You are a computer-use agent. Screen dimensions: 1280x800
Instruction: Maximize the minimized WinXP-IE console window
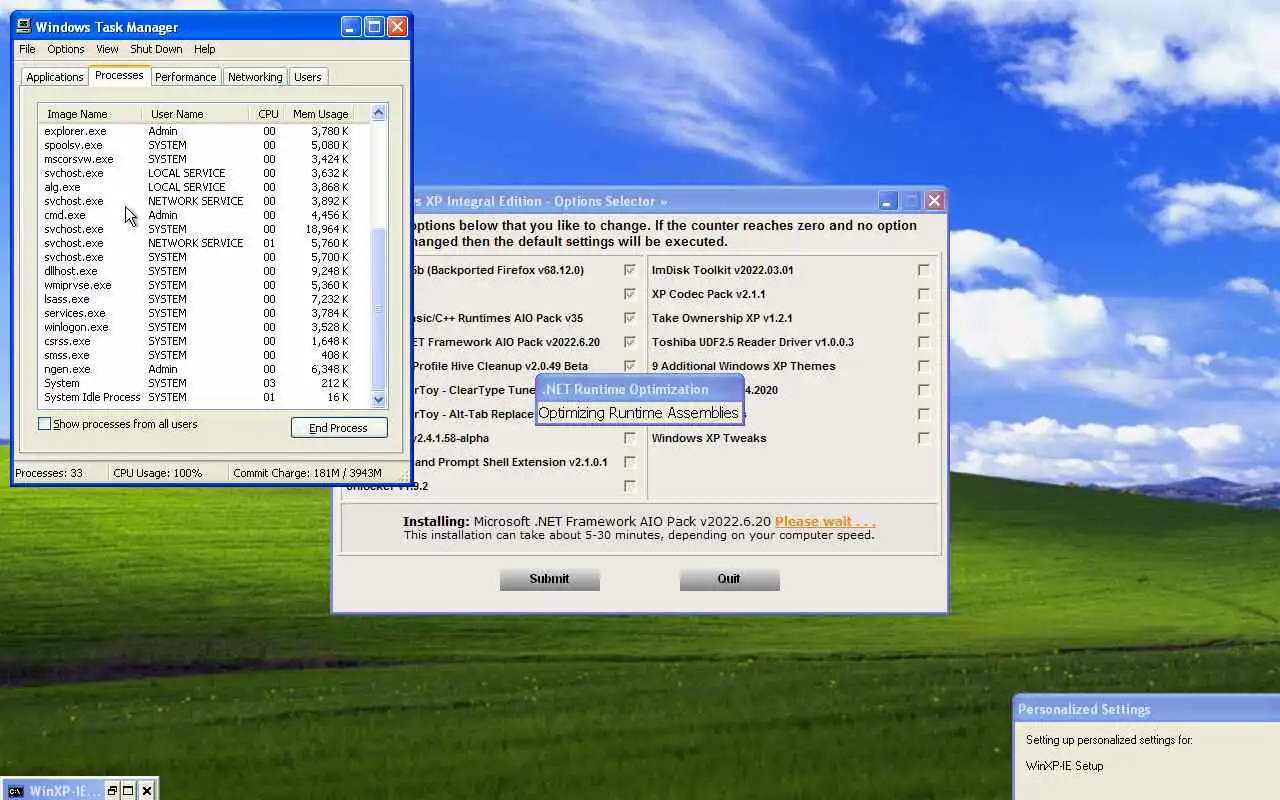point(129,791)
